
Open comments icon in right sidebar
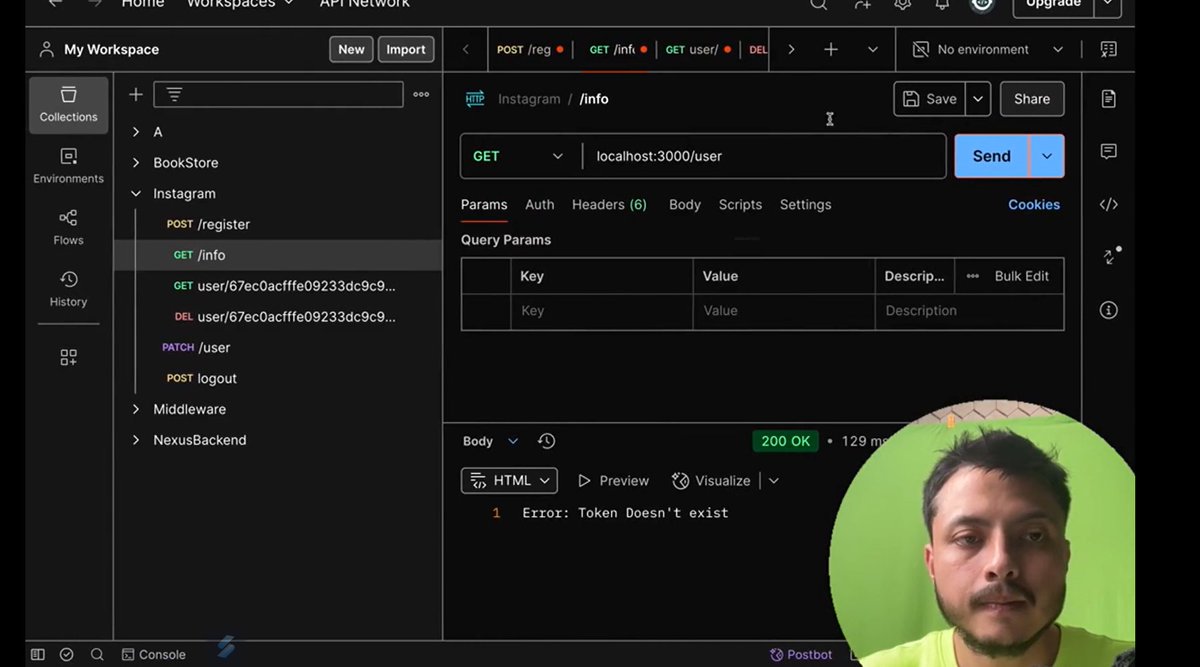pos(1108,151)
